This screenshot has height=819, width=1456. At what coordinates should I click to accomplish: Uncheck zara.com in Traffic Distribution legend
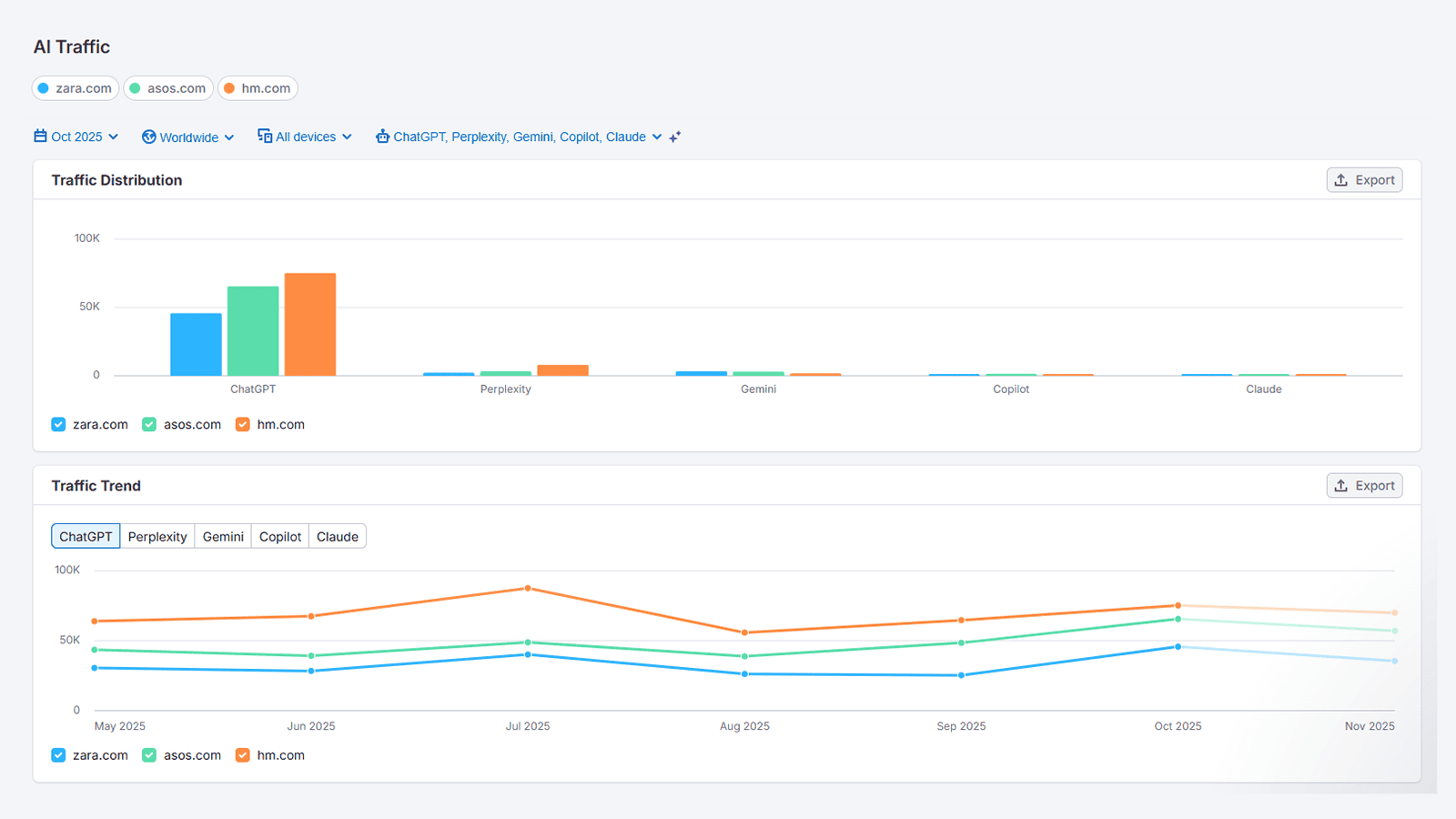[x=58, y=425]
